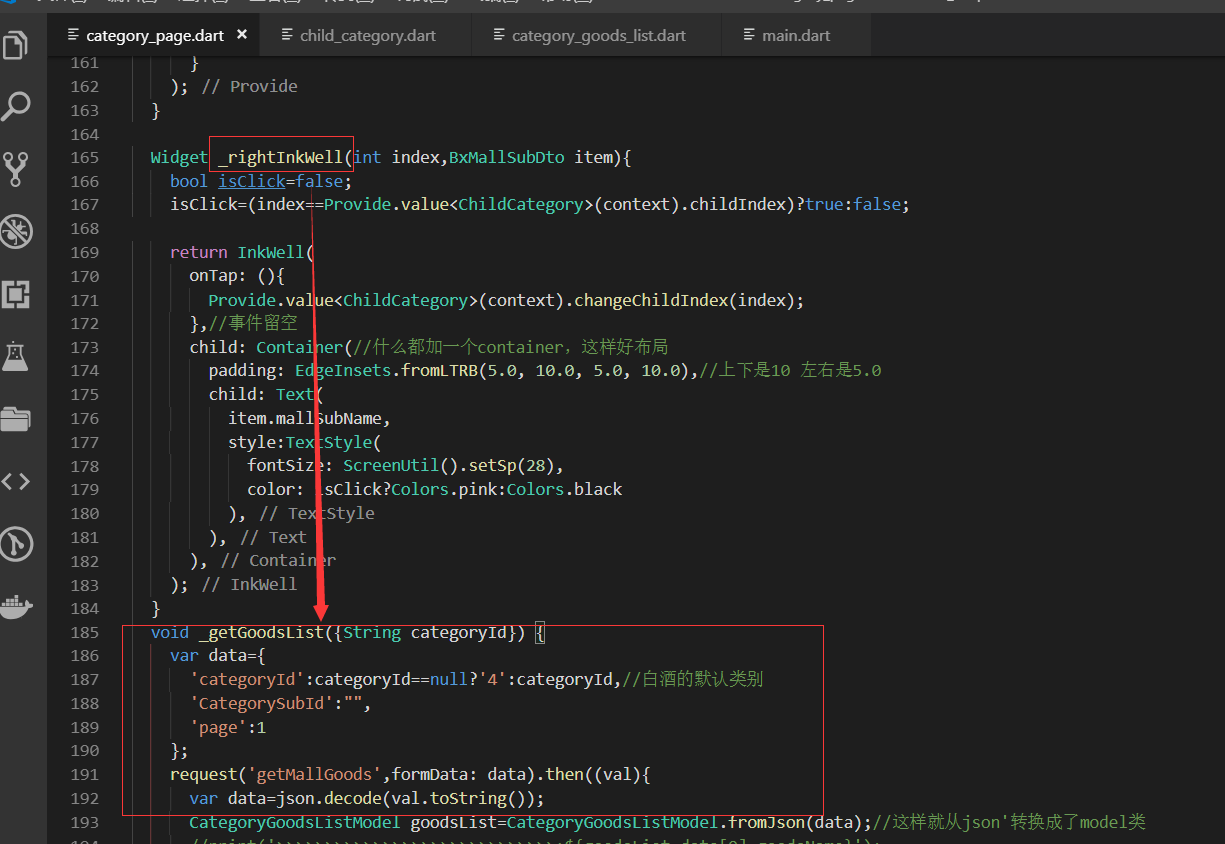Switch to the category_page.dart tab
This screenshot has width=1225, height=844.
click(x=153, y=35)
